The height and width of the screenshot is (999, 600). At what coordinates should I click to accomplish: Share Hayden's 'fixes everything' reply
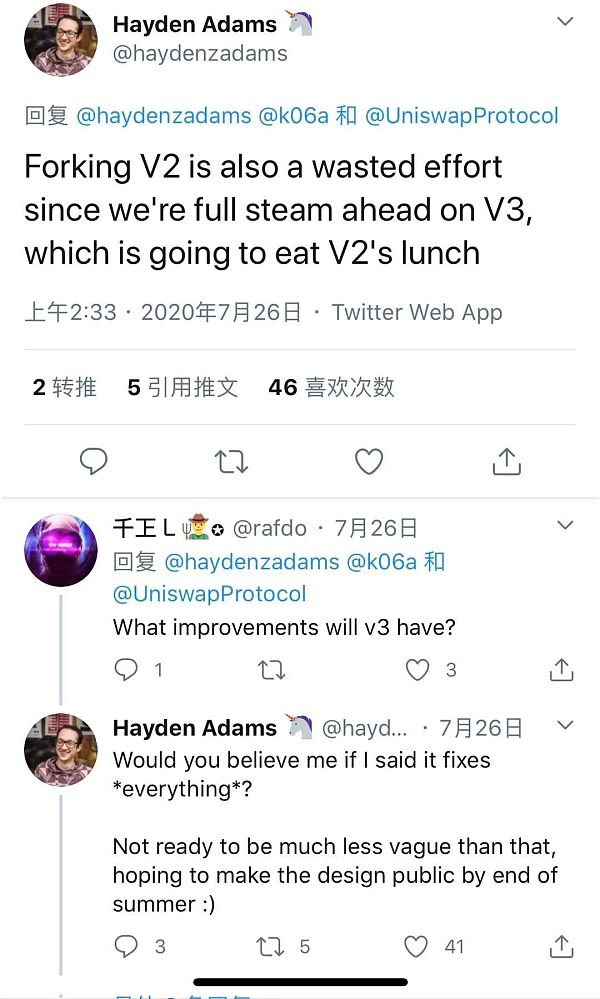[x=561, y=947]
